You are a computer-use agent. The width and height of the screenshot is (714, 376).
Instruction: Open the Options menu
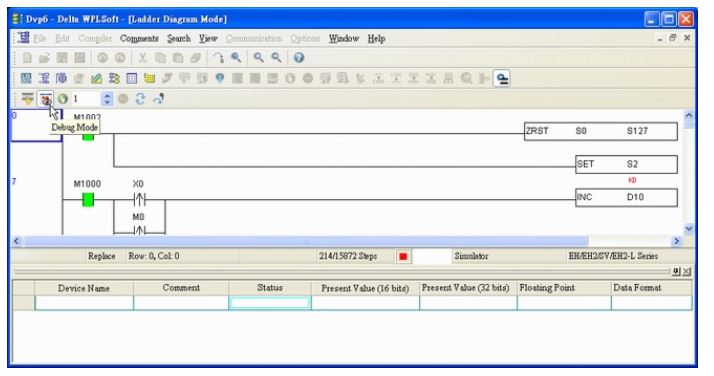[305, 39]
